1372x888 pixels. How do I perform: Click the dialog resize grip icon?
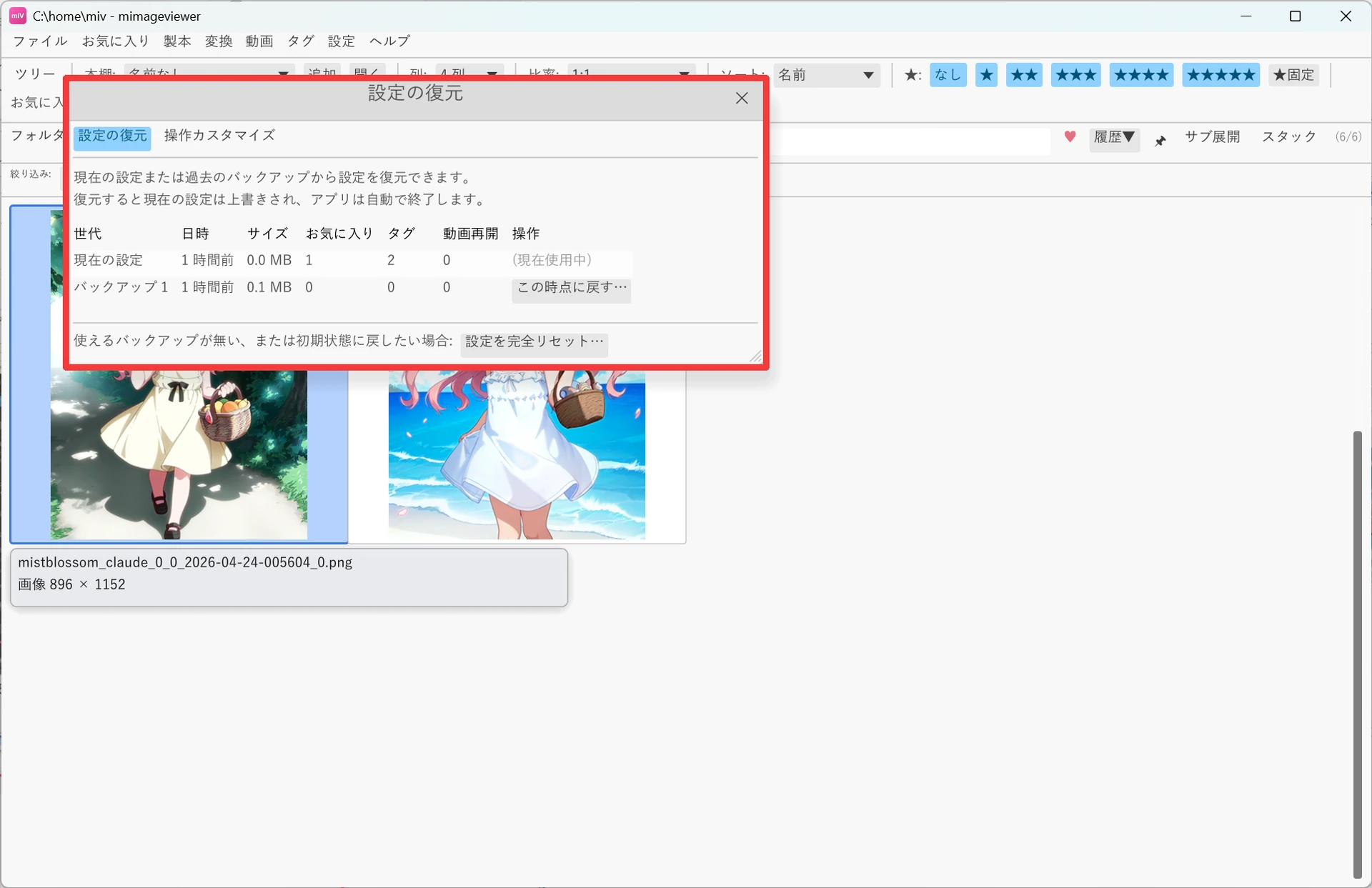pyautogui.click(x=755, y=356)
